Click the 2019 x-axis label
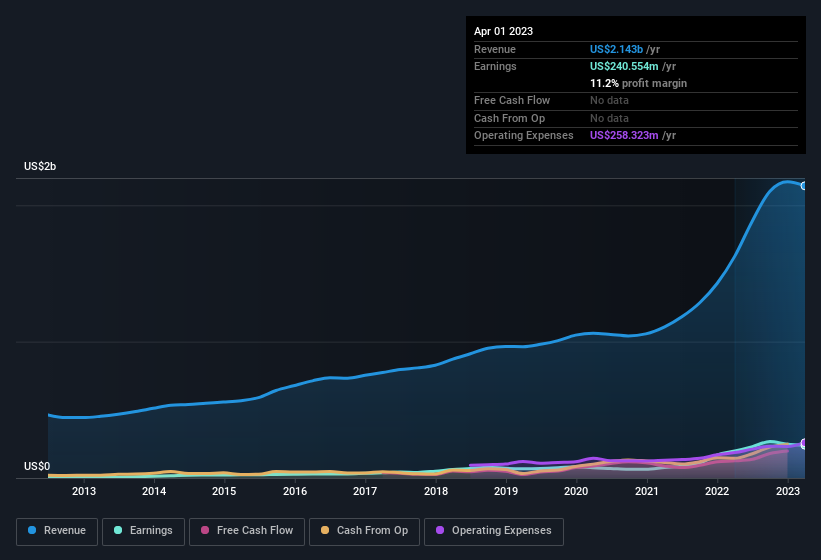Screen dimensions: 821x560 (506, 491)
